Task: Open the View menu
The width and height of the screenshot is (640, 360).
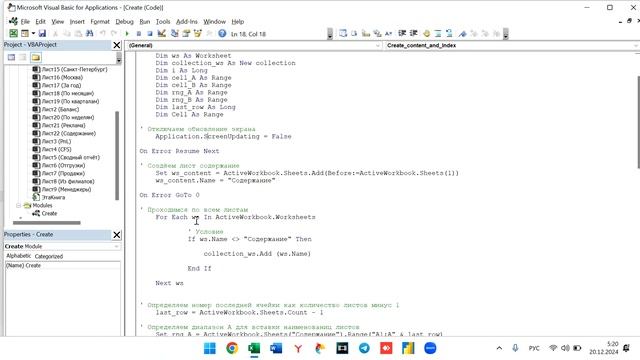Action: click(58, 22)
